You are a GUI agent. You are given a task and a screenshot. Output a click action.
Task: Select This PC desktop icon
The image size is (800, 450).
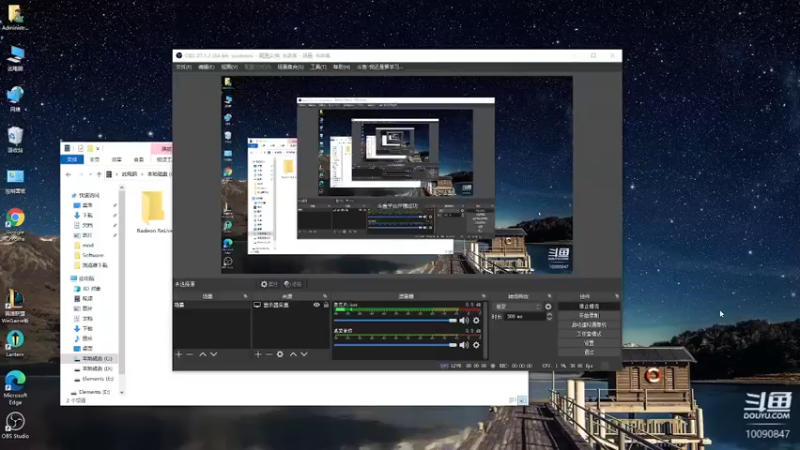point(15,58)
